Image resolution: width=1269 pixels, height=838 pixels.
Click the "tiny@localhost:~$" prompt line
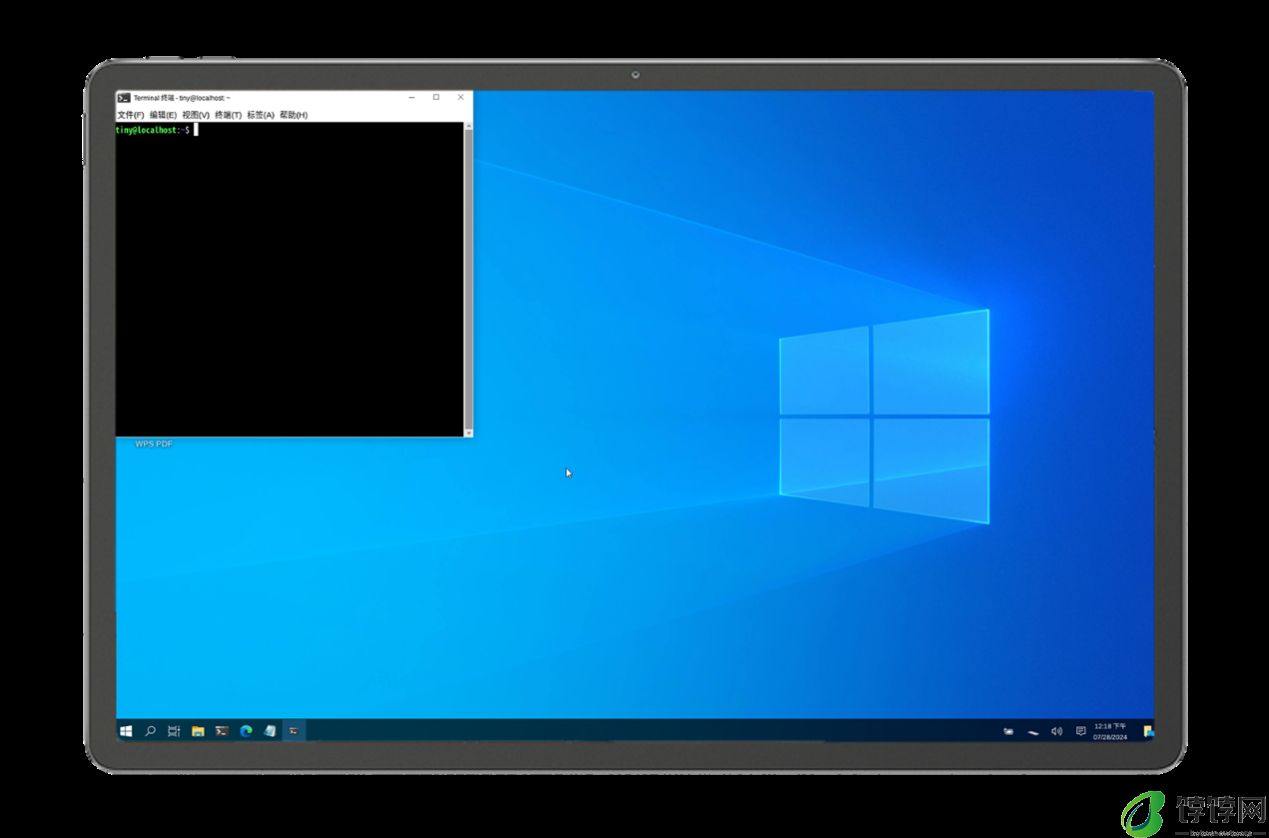point(153,130)
